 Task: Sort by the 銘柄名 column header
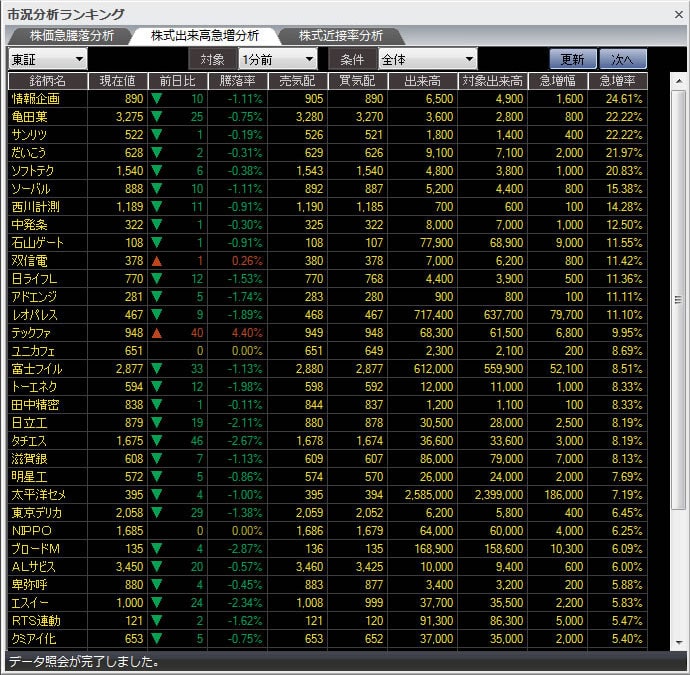point(48,81)
